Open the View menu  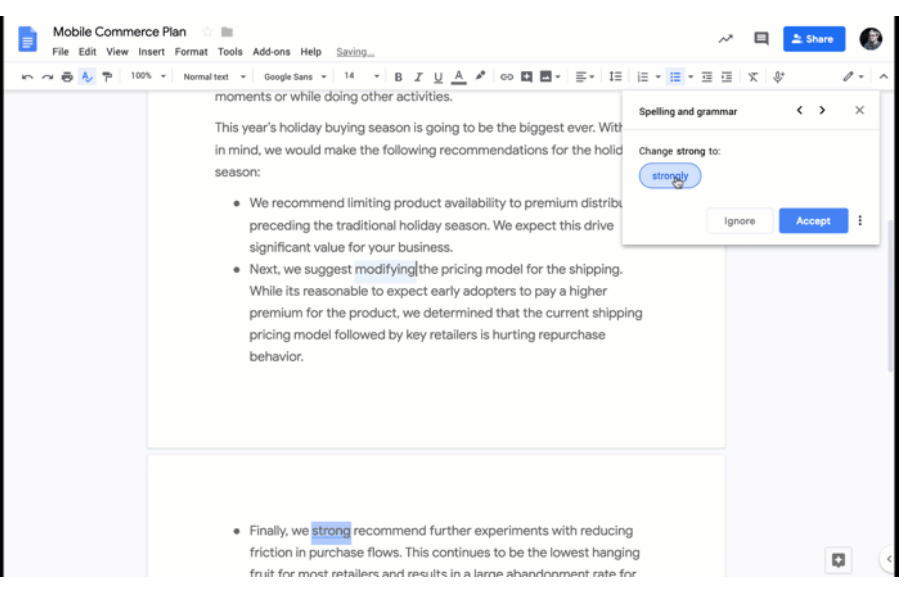click(x=117, y=52)
